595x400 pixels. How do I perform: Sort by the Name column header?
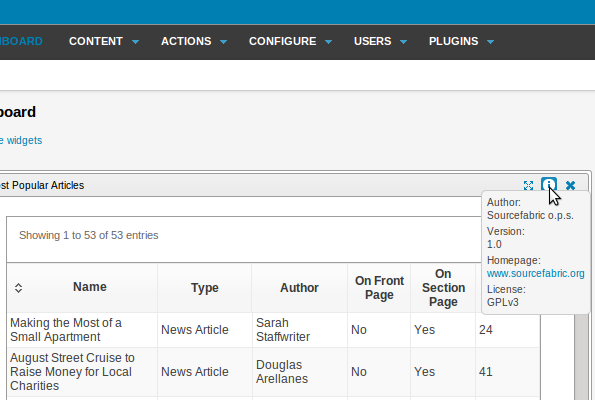[x=90, y=287]
